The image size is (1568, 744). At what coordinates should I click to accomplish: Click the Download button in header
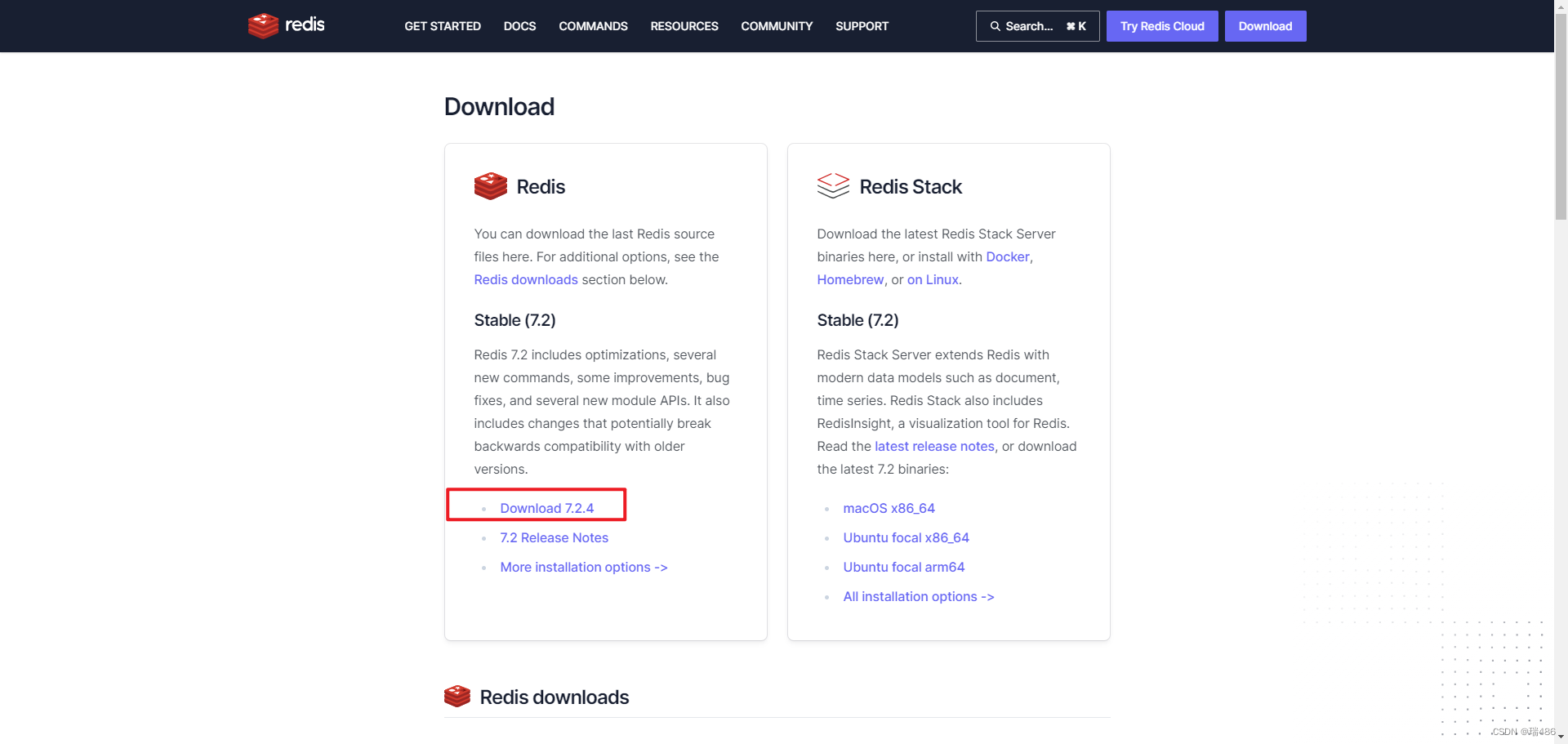click(1265, 26)
